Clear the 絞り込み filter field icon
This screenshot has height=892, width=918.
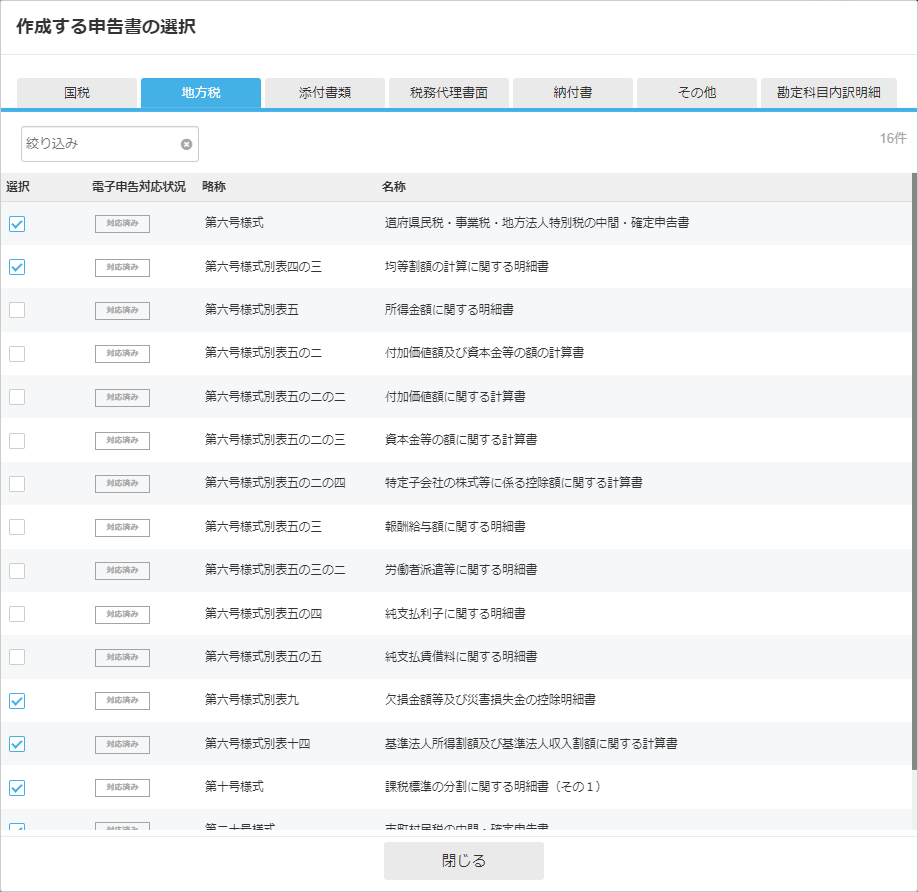tap(186, 144)
